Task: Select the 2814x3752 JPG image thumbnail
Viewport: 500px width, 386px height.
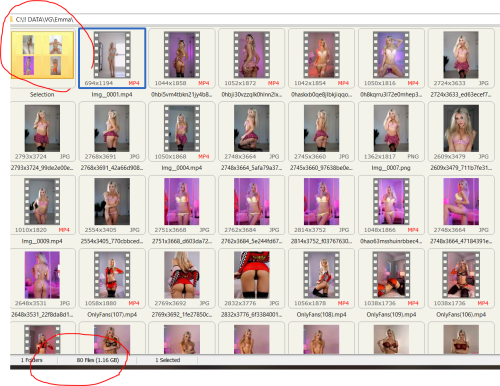Action: pyautogui.click(x=321, y=202)
